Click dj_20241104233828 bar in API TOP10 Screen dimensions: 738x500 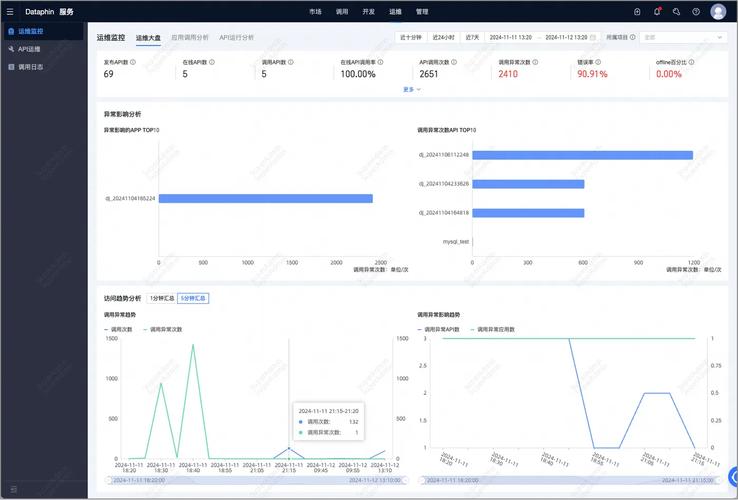(x=528, y=184)
